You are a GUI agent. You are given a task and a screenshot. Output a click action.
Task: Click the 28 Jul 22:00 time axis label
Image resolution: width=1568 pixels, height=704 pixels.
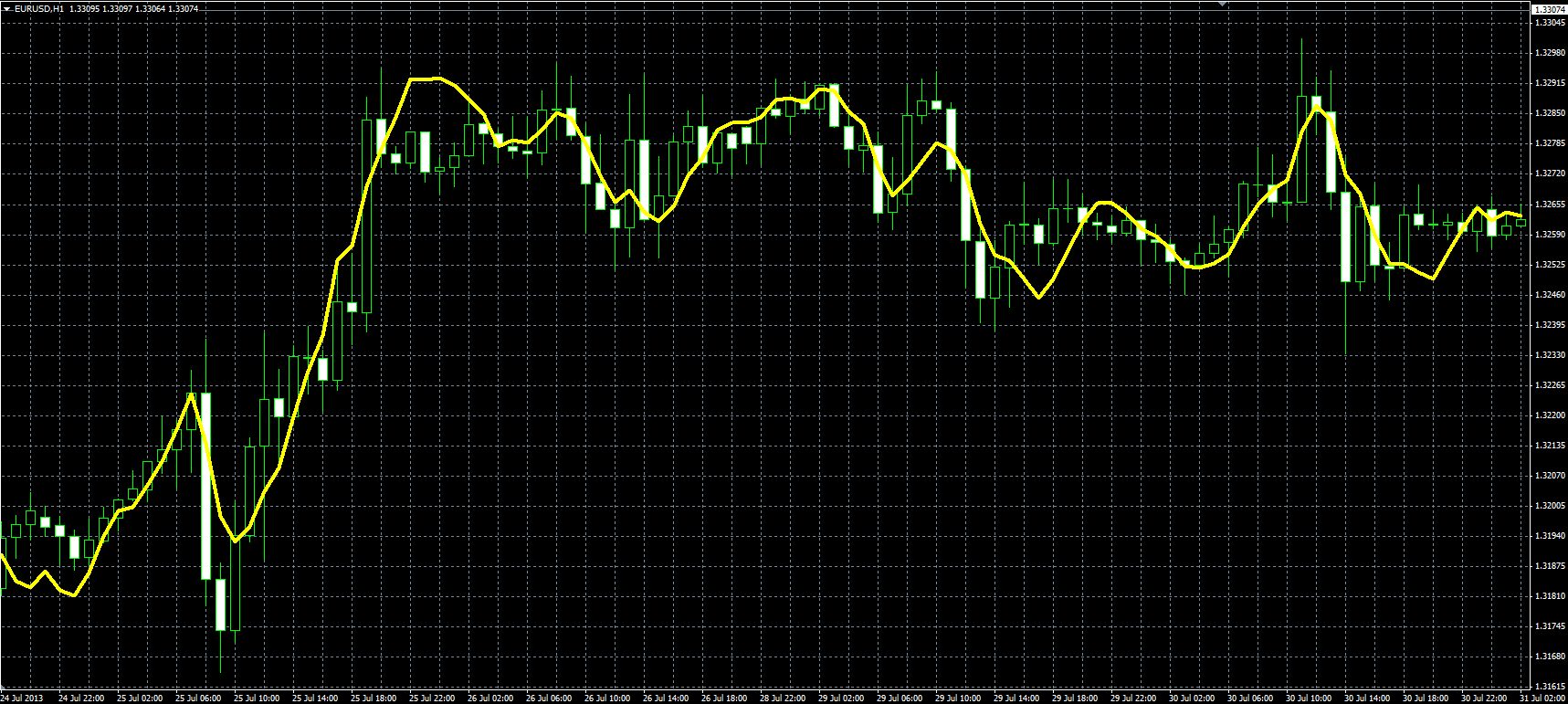pyautogui.click(x=783, y=699)
